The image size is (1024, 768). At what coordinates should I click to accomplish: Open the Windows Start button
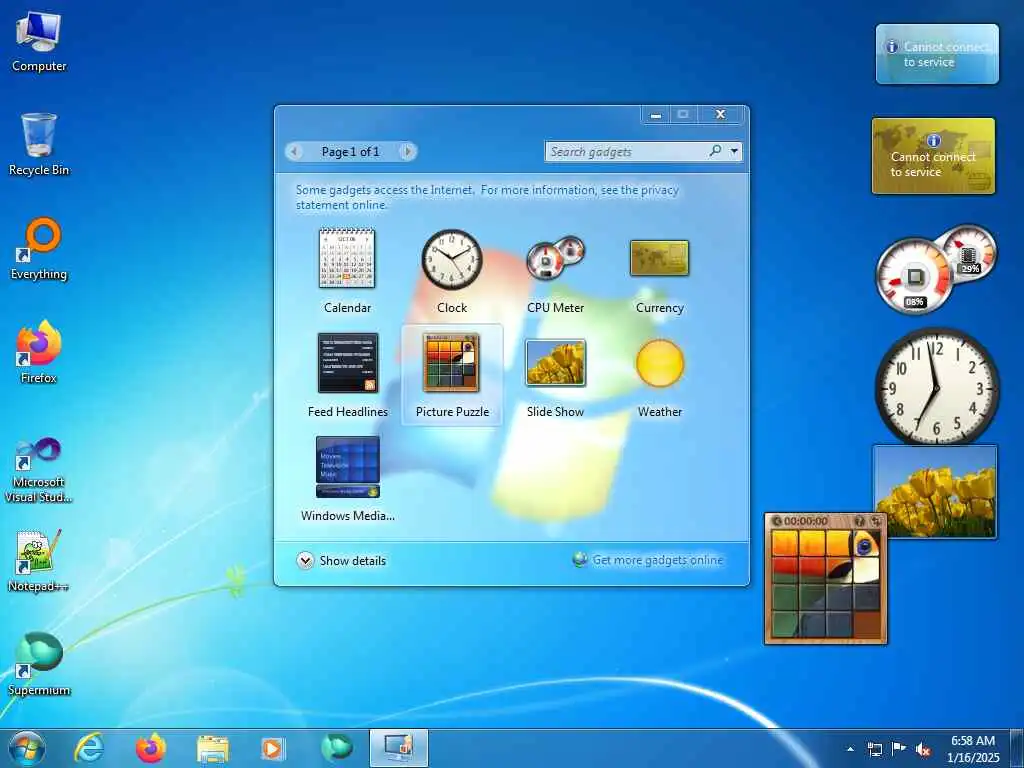click(27, 748)
